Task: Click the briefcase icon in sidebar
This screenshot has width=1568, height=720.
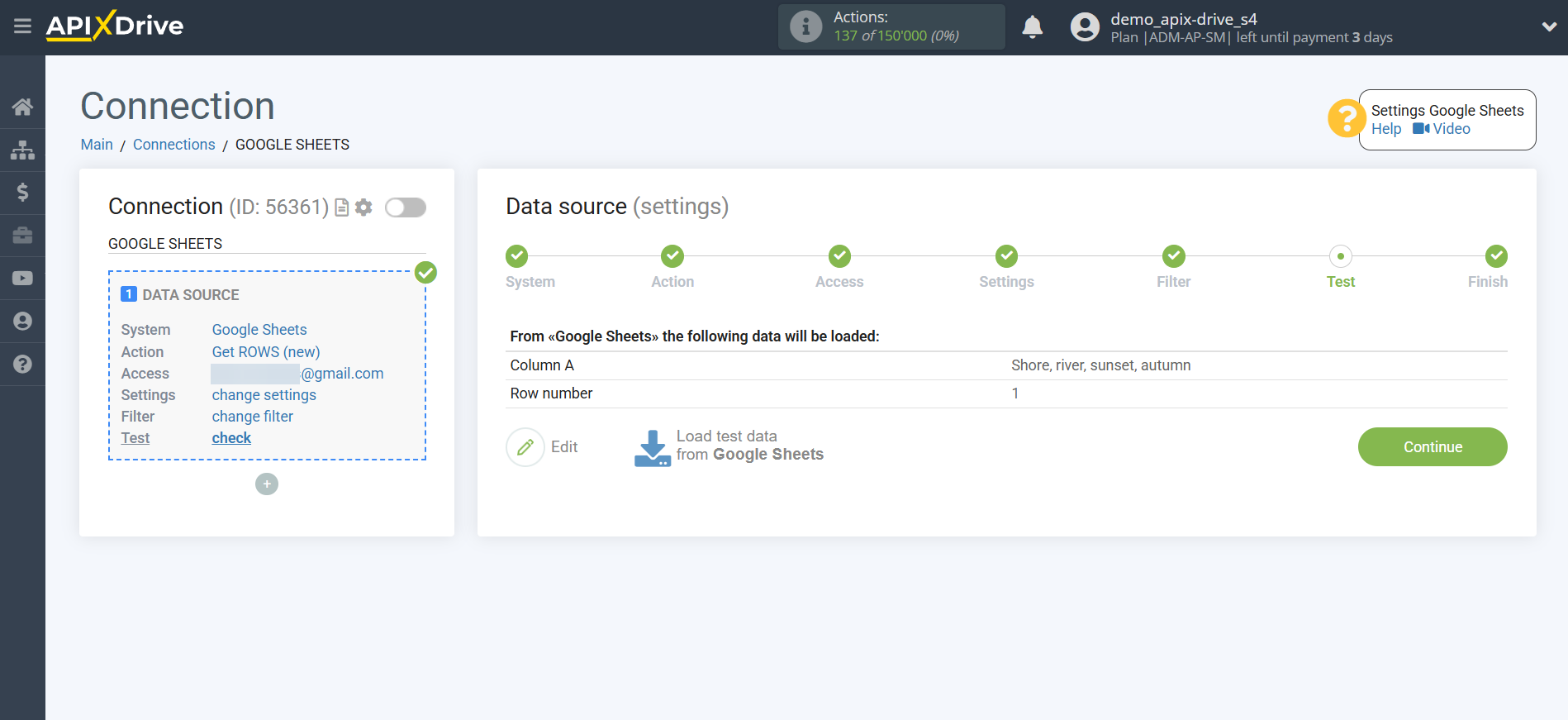Action: point(22,236)
